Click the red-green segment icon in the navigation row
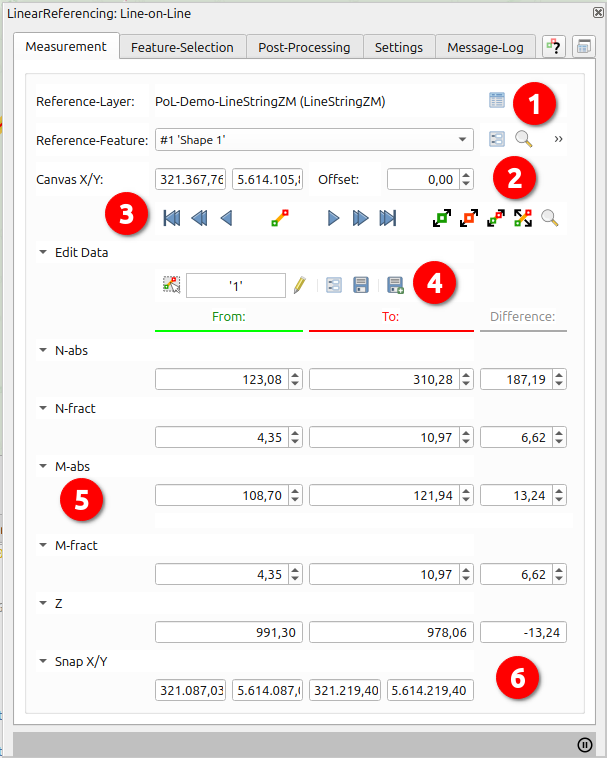The width and height of the screenshot is (607, 758). pos(280,218)
